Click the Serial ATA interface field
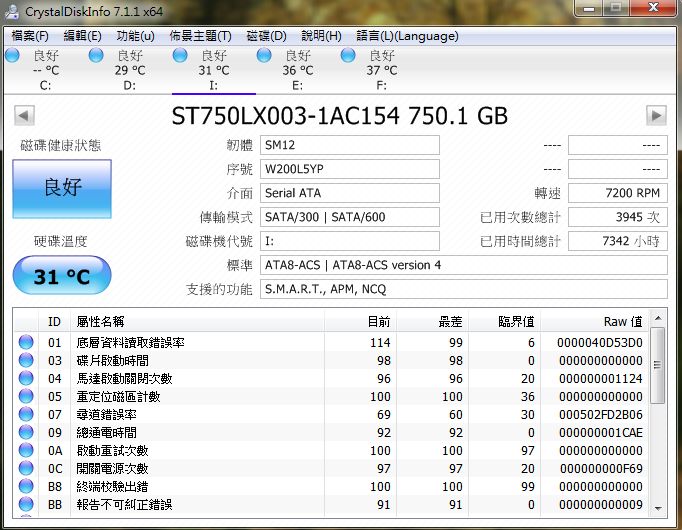Viewport: 682px width, 530px height. click(x=350, y=193)
